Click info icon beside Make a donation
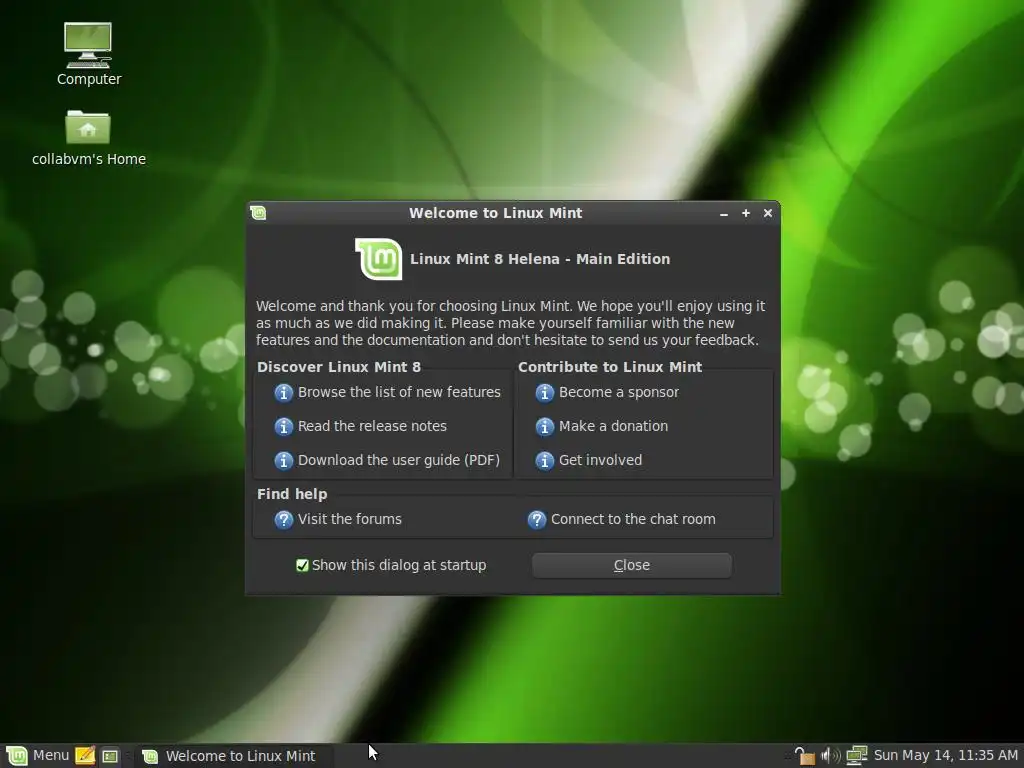The width and height of the screenshot is (1024, 768). 544,426
